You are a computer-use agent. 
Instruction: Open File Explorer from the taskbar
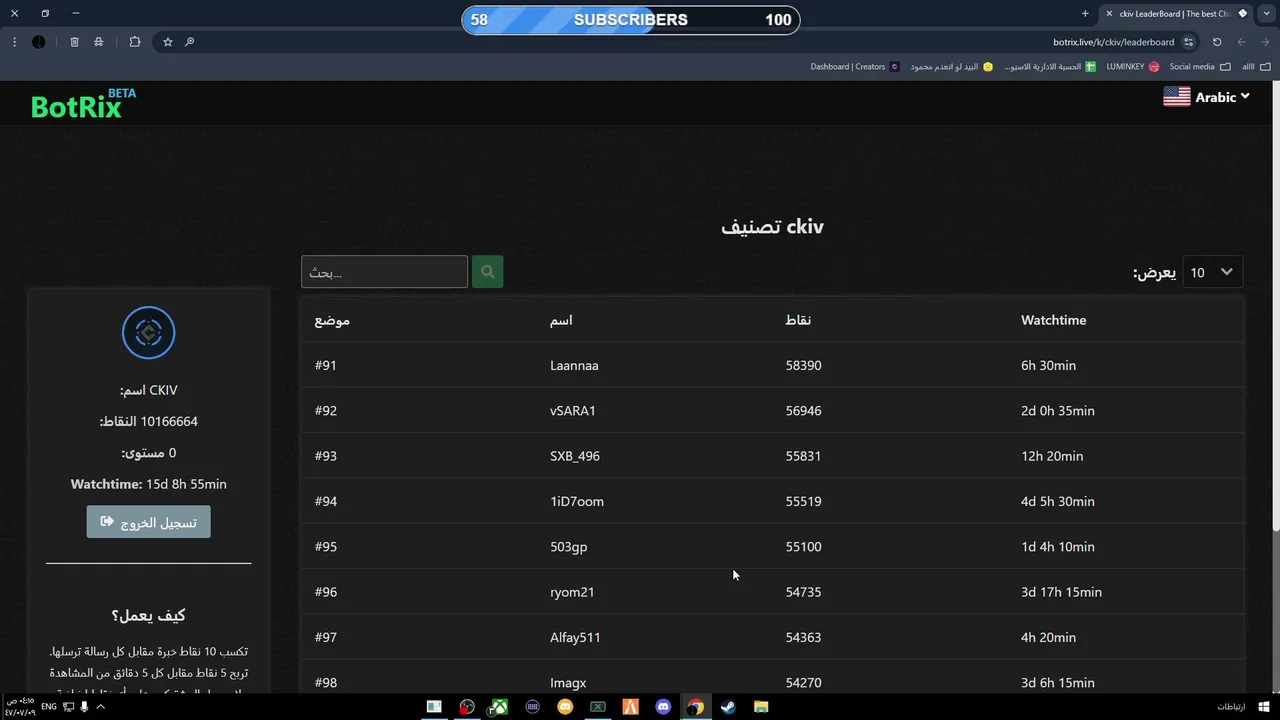[761, 707]
